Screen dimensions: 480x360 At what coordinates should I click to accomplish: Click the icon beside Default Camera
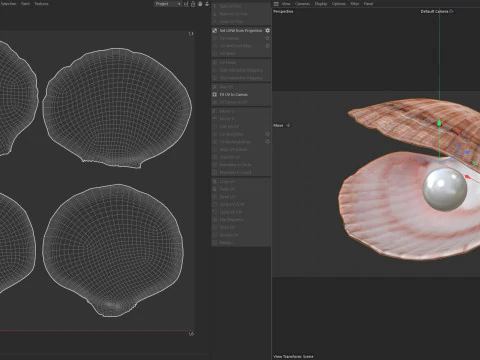[451, 11]
